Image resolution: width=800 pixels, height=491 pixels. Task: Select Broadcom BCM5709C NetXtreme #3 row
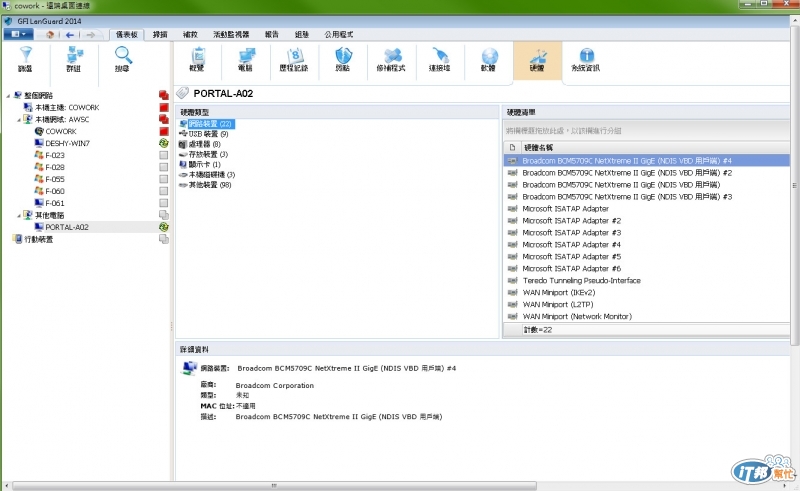[646, 197]
